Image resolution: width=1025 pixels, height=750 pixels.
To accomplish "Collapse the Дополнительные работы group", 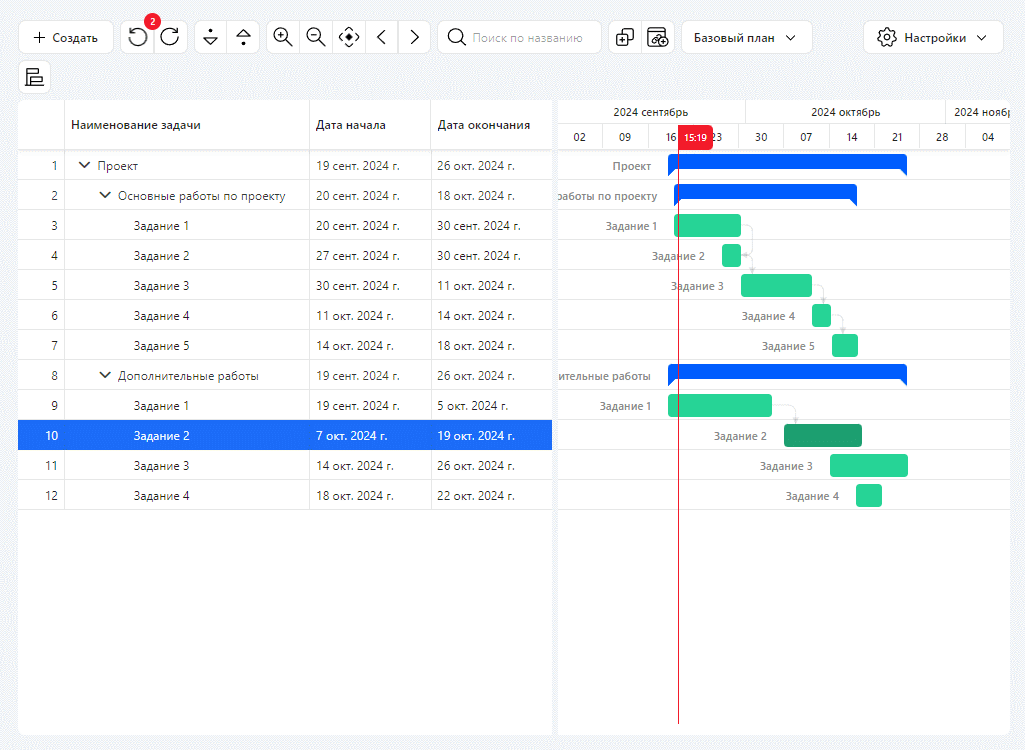I will point(105,375).
